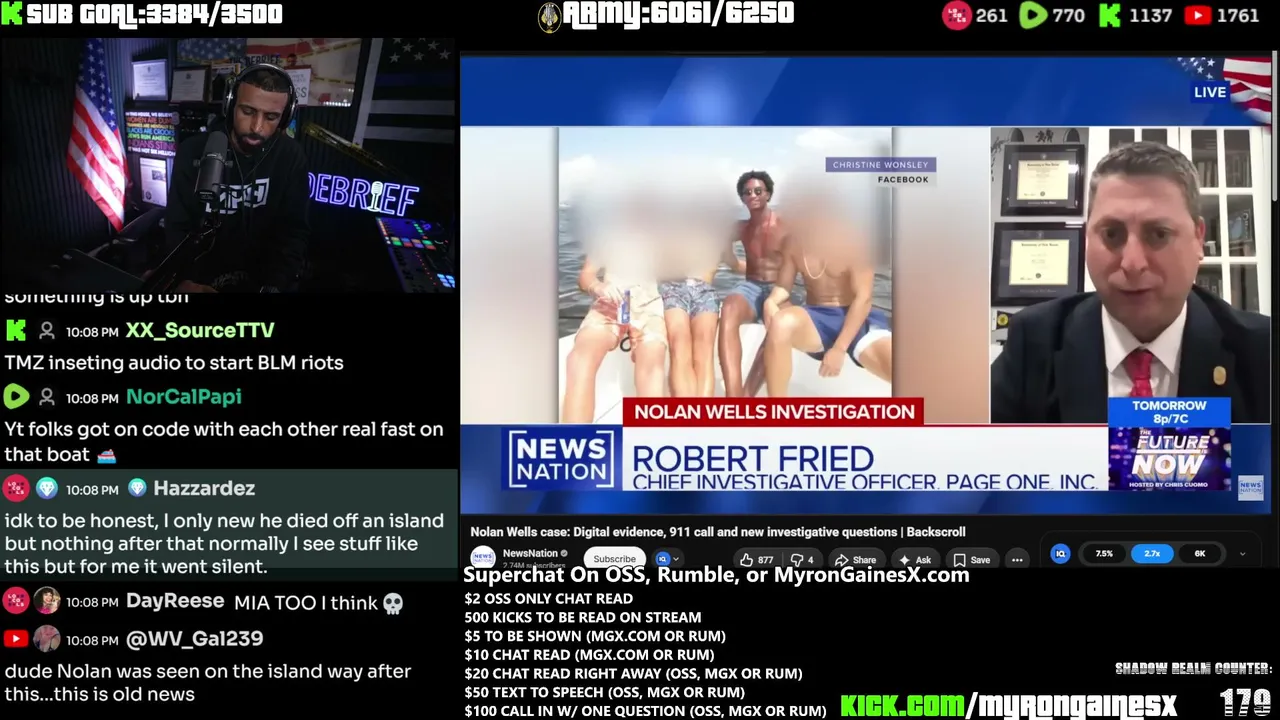This screenshot has width=1280, height=720.
Task: Click the Rumble icon showing 770 viewers
Action: (1032, 15)
